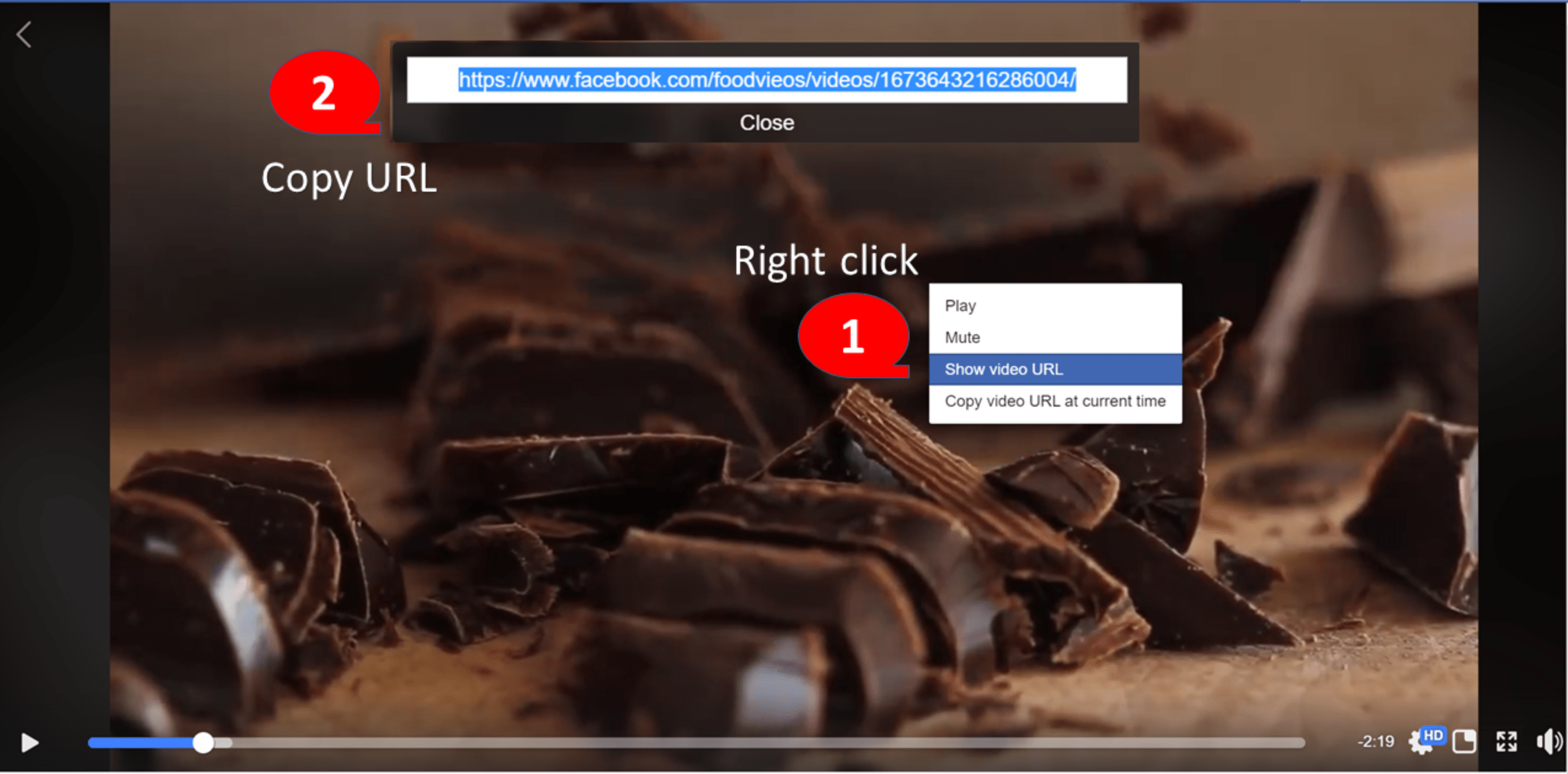The image size is (1568, 774).
Task: Click the -2:19 remaining time display
Action: (x=1376, y=741)
